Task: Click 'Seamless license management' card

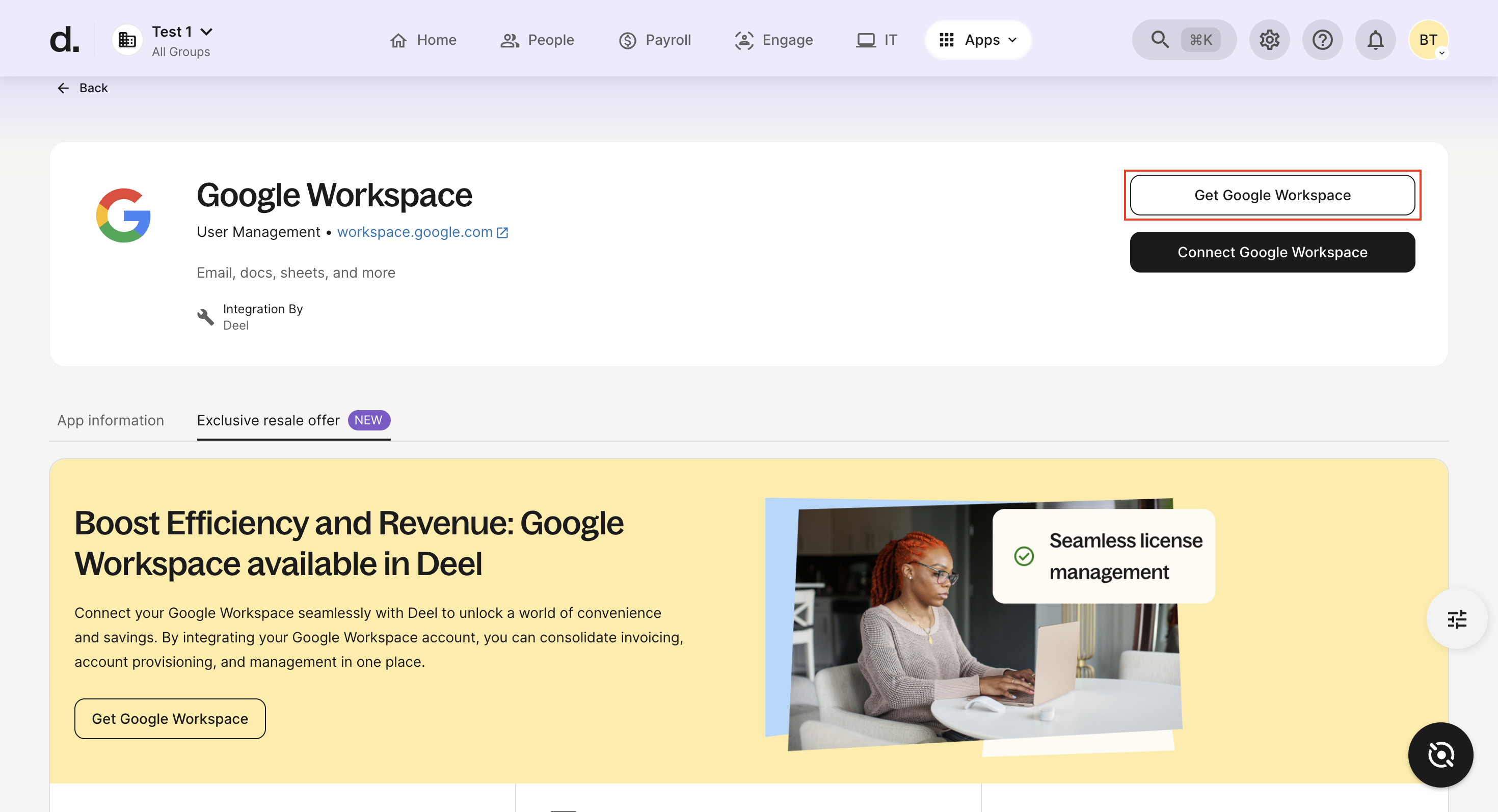Action: tap(1103, 556)
